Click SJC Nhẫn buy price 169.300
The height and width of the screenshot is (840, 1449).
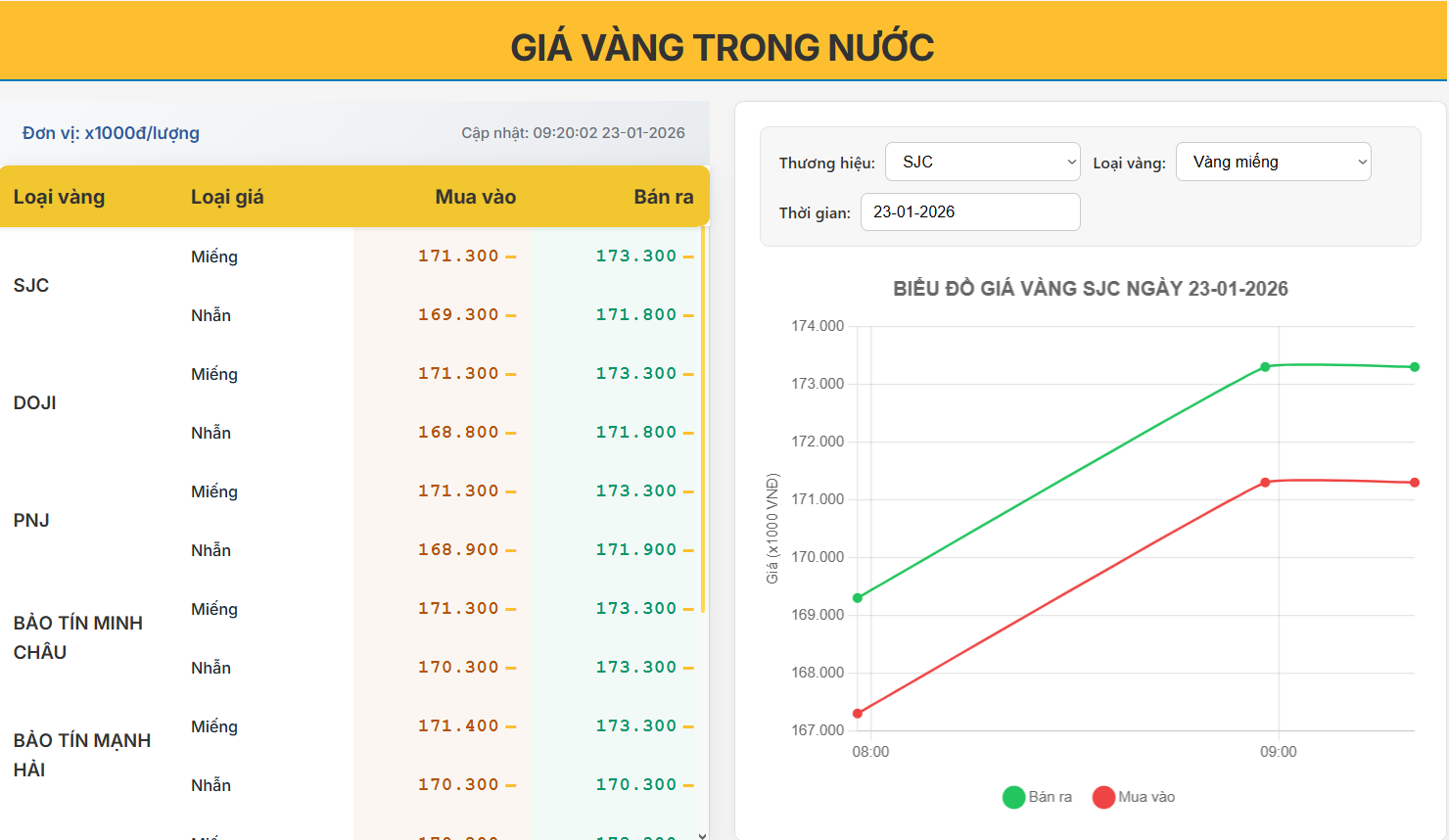pos(458,314)
